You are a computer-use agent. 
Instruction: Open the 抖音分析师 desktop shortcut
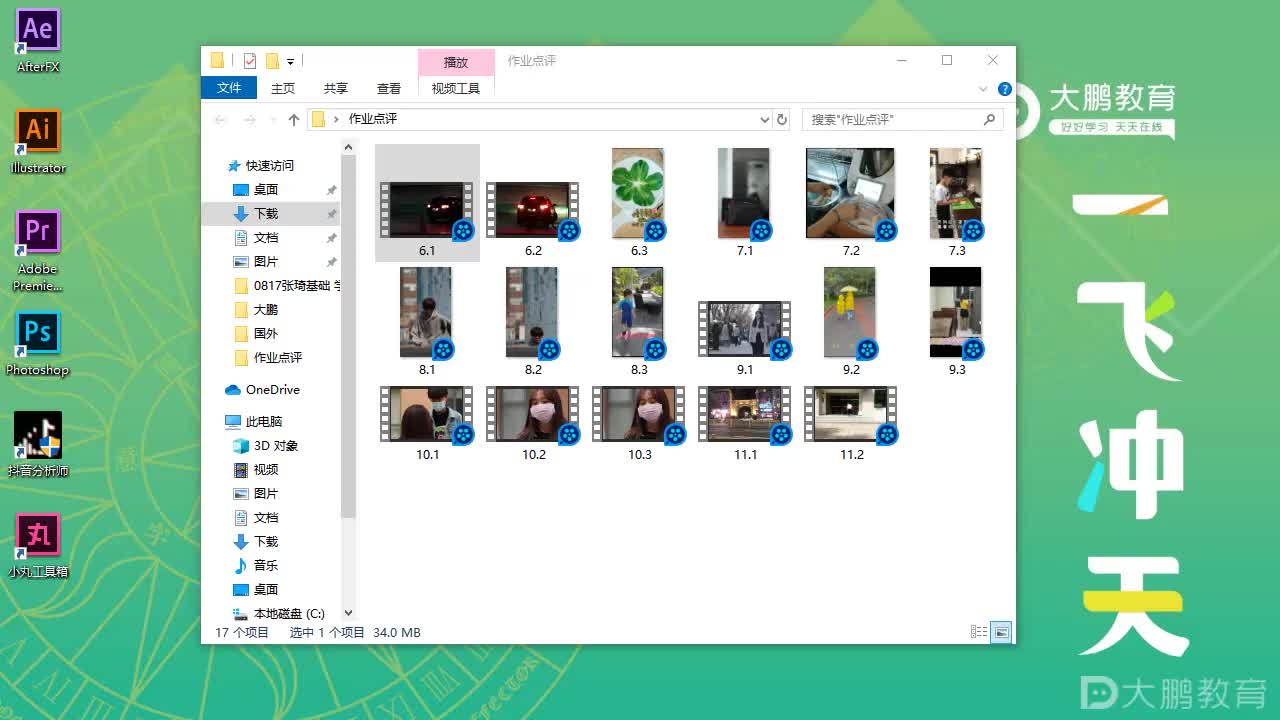point(38,444)
